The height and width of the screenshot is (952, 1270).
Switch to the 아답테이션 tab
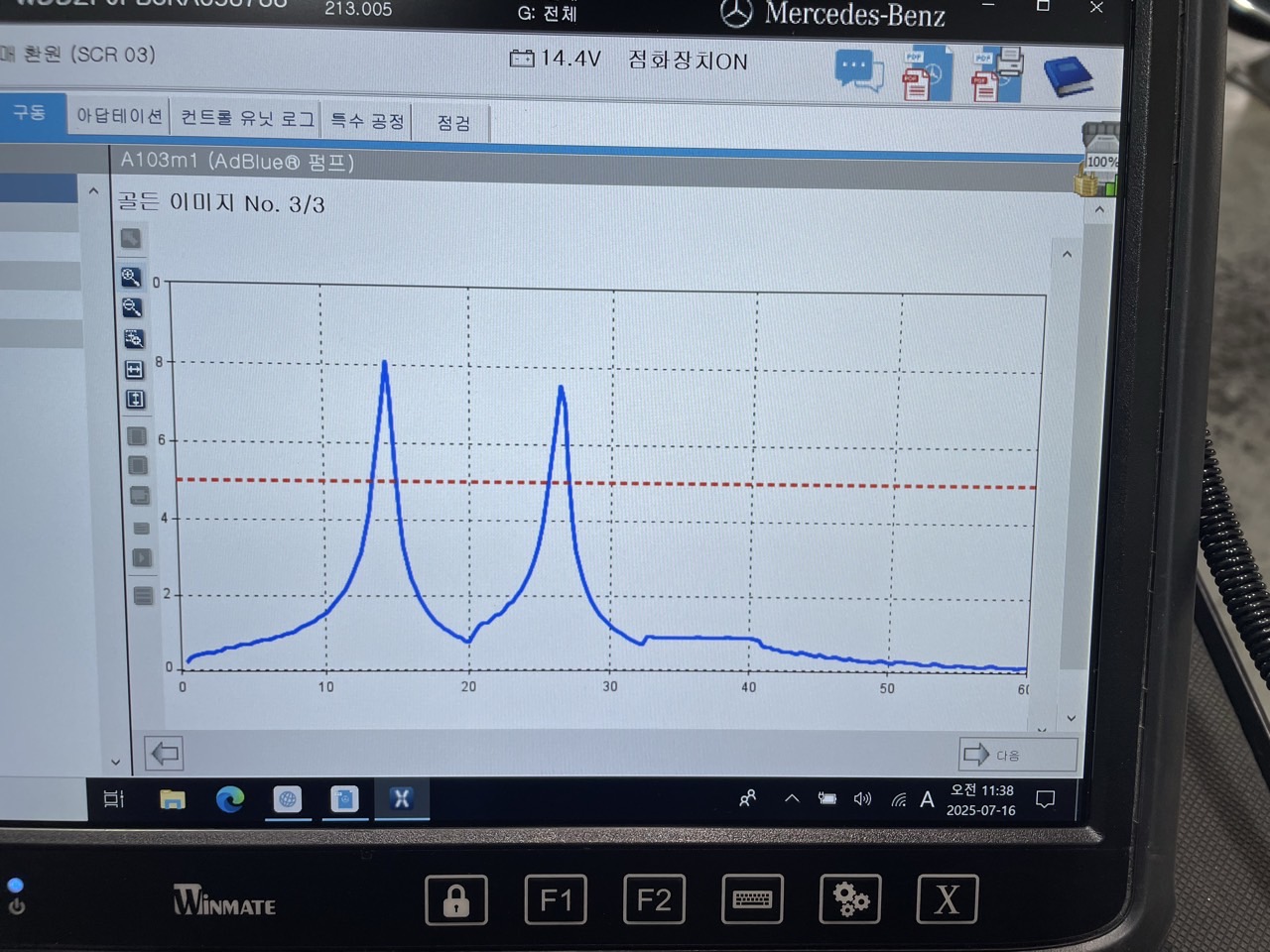(119, 116)
